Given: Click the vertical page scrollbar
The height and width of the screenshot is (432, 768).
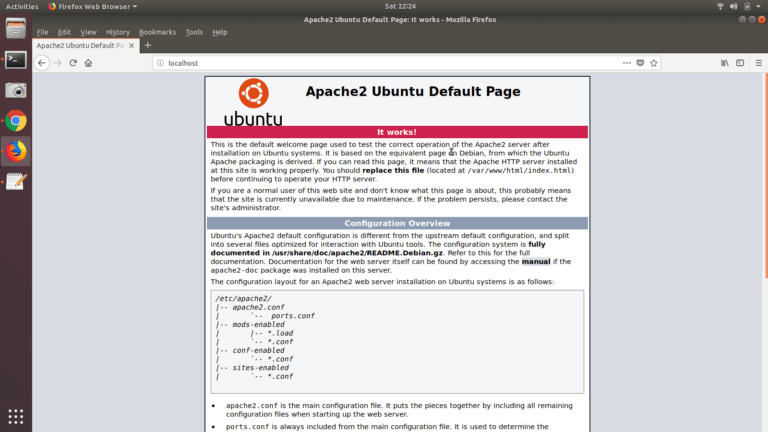Looking at the screenshot, I should coord(766,176).
